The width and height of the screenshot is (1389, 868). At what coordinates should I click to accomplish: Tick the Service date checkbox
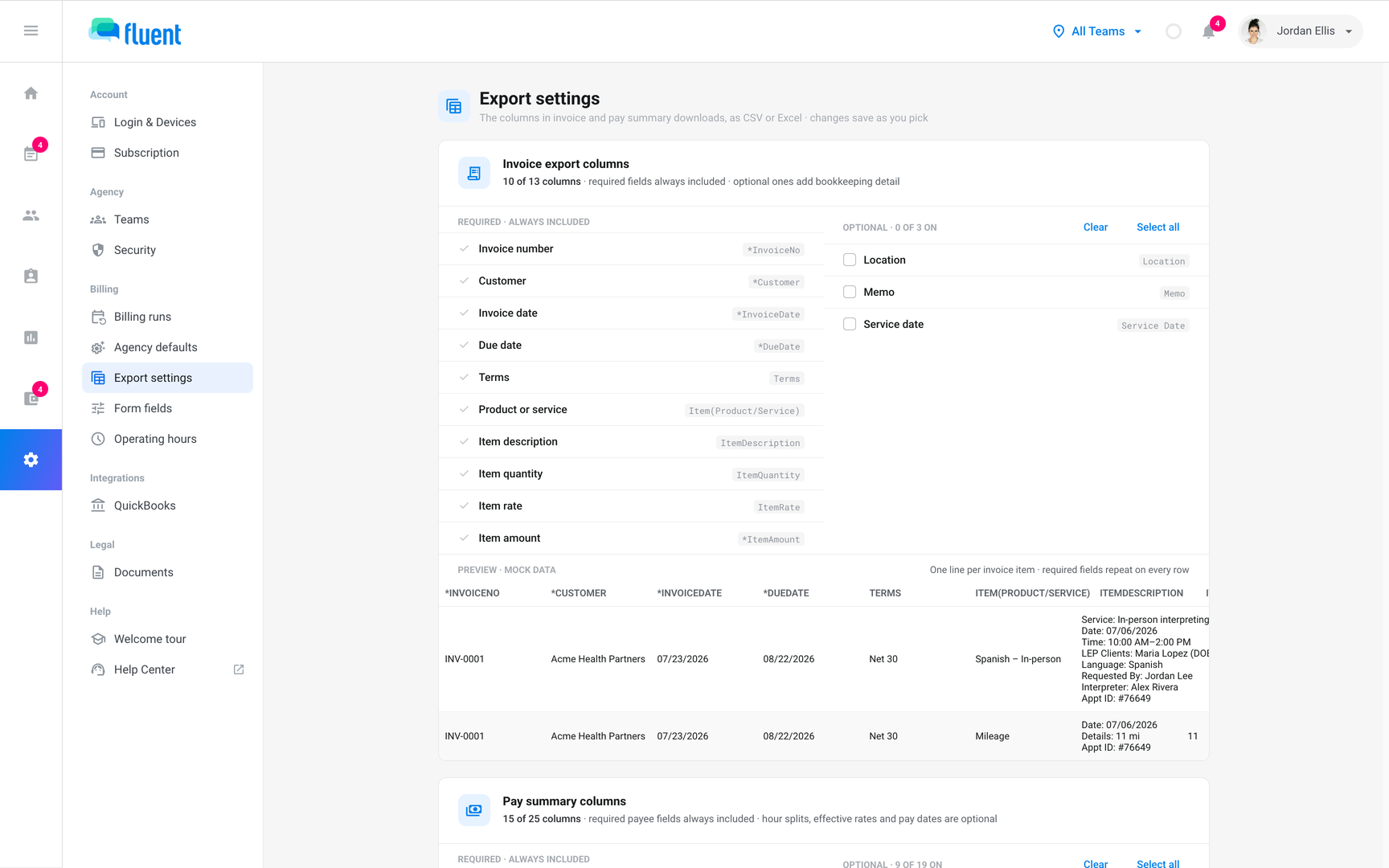click(850, 324)
